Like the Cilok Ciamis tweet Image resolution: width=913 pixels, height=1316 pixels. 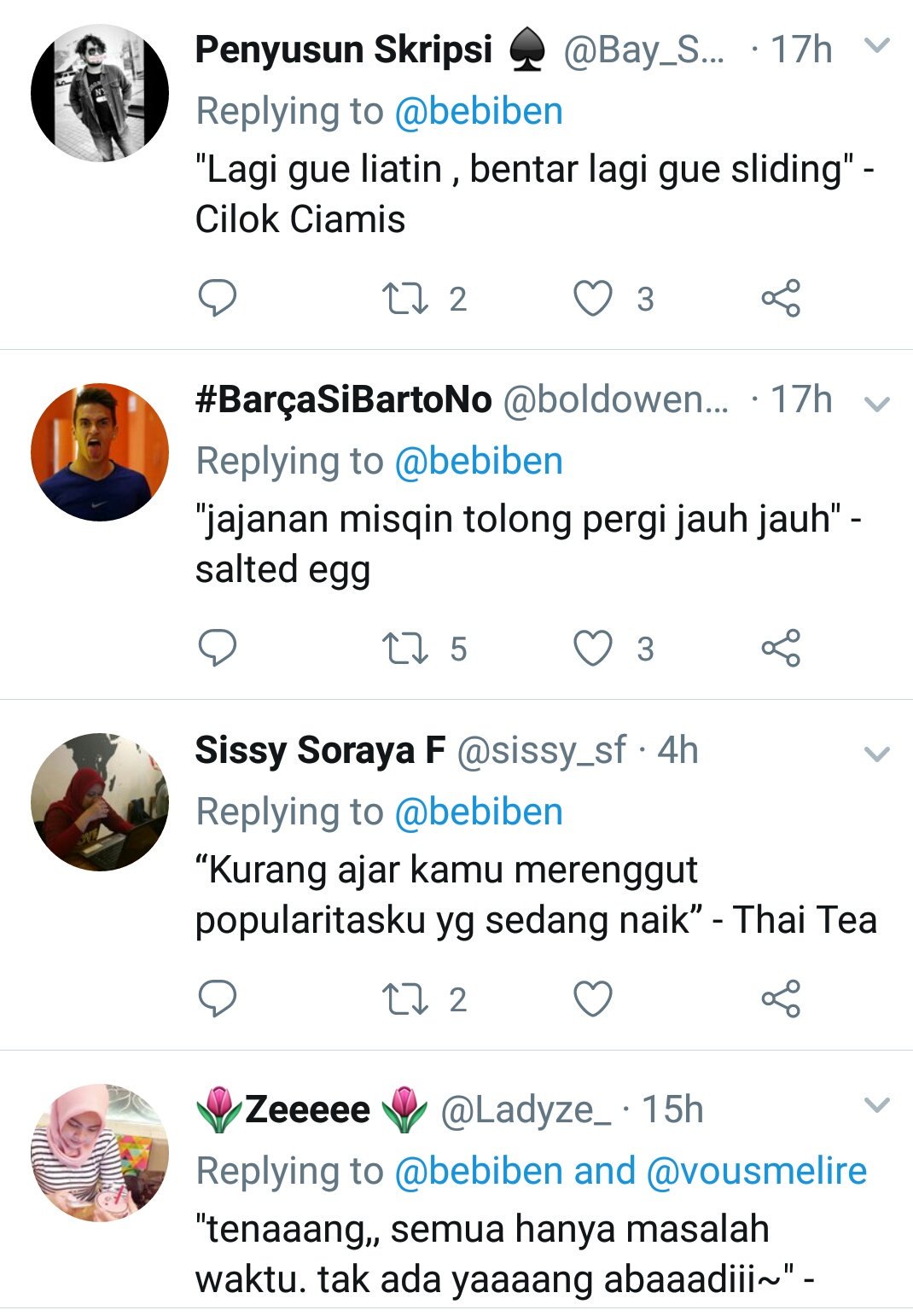592,299
